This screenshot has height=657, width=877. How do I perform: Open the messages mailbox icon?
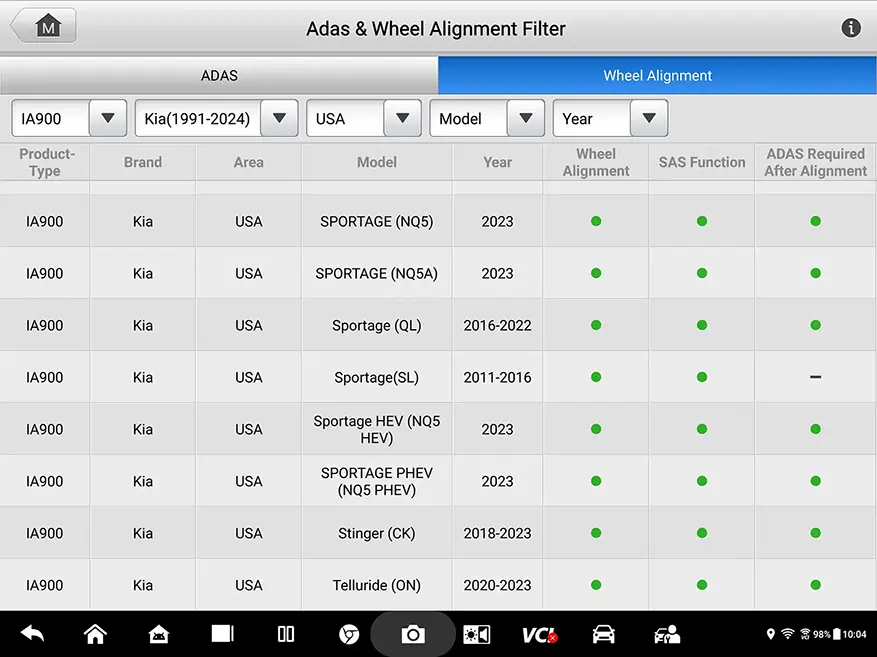click(158, 634)
